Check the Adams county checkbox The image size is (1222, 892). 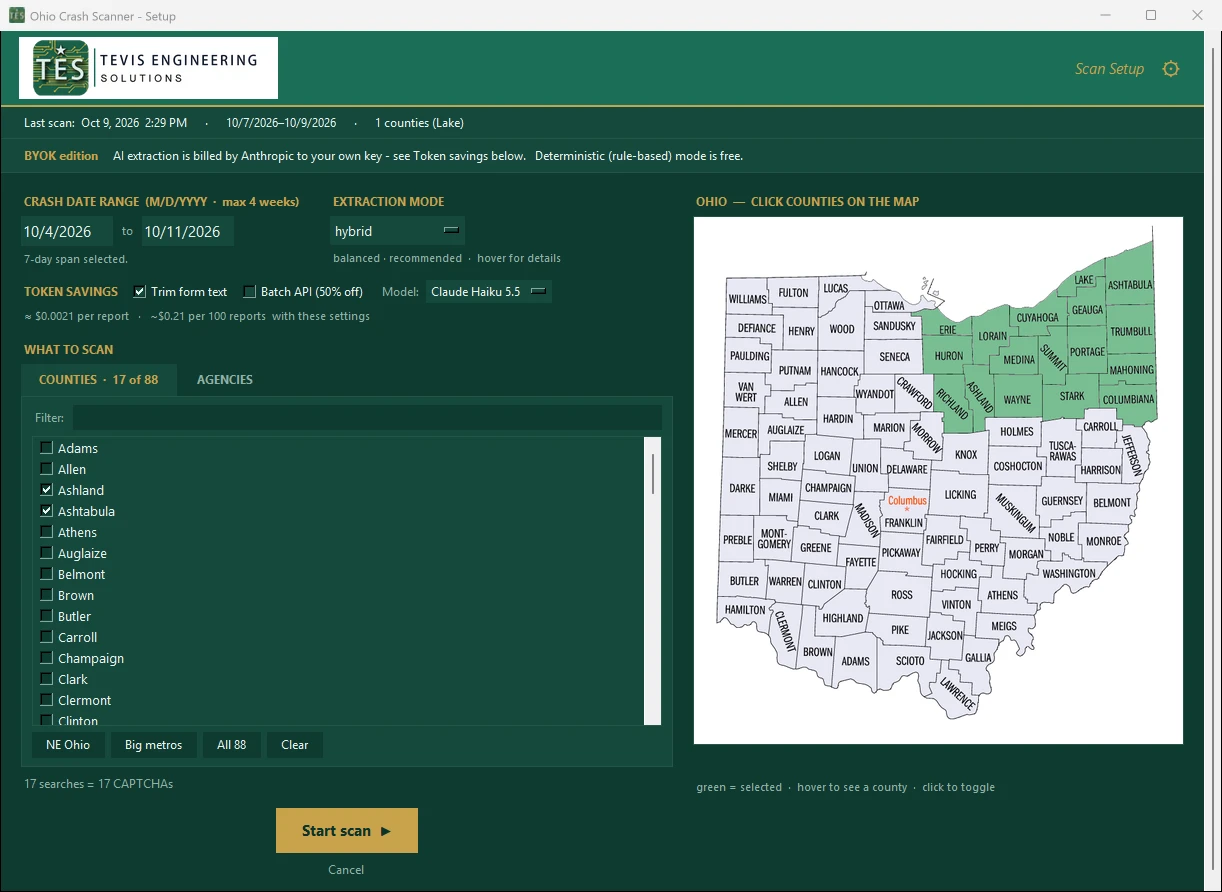(46, 448)
